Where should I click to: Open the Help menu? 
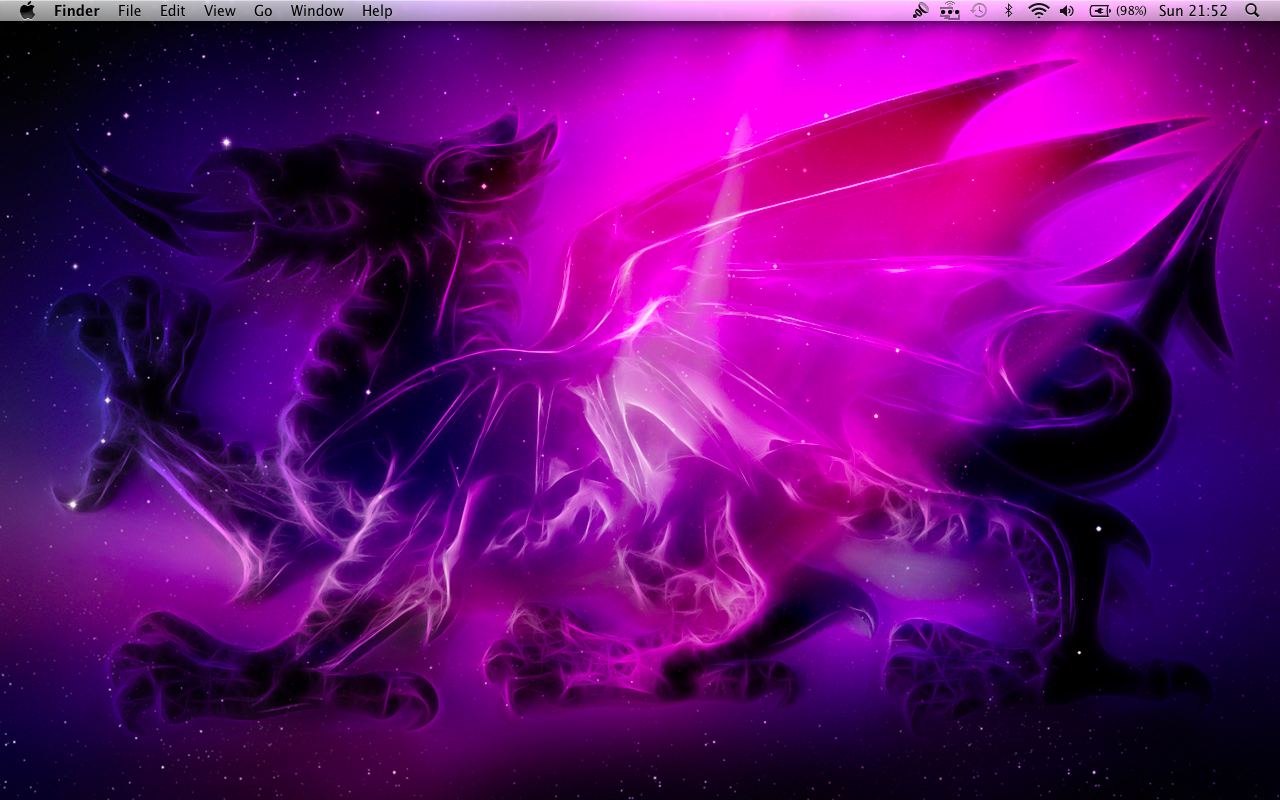377,11
